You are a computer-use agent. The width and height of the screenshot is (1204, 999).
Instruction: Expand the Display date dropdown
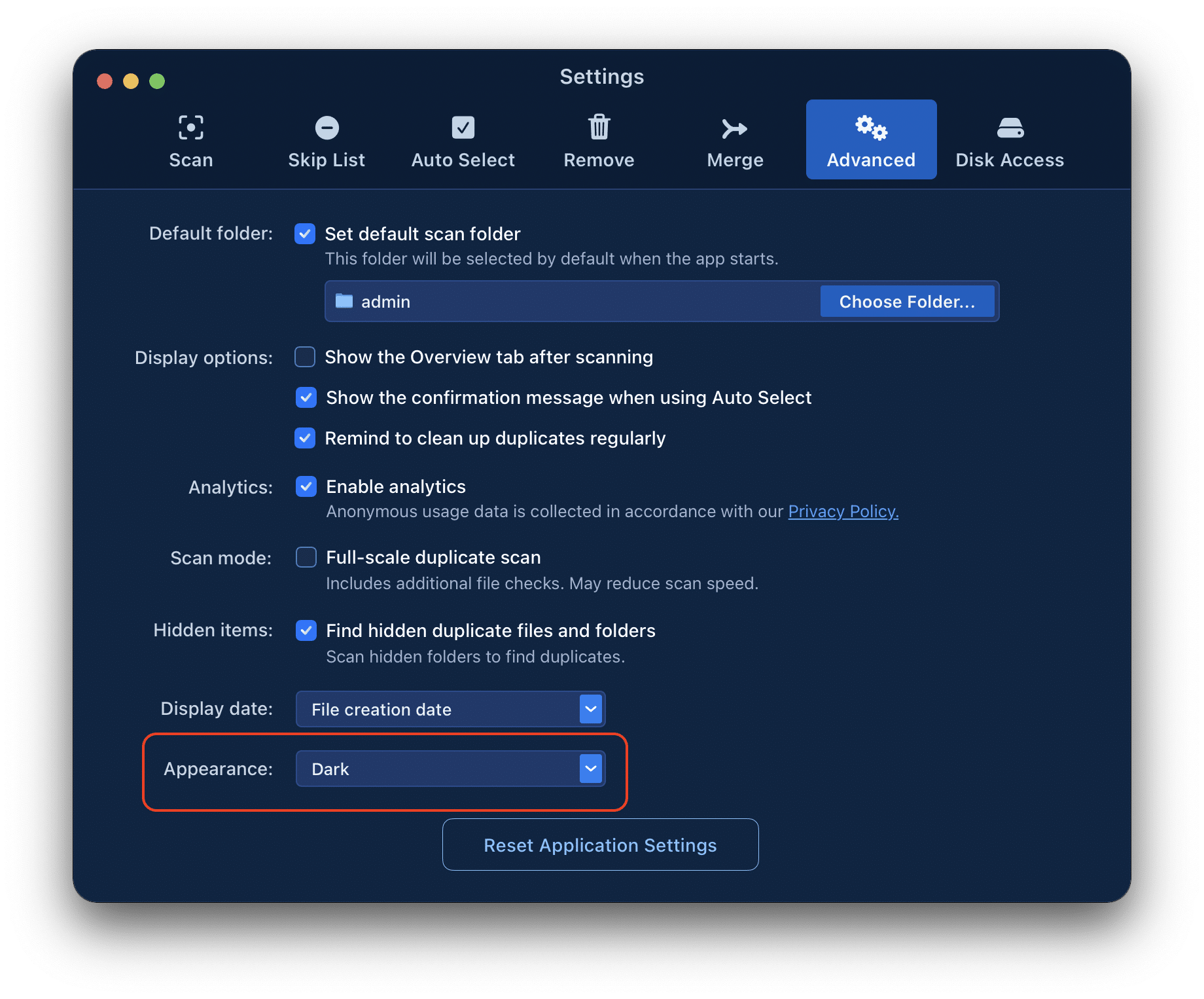pyautogui.click(x=590, y=709)
